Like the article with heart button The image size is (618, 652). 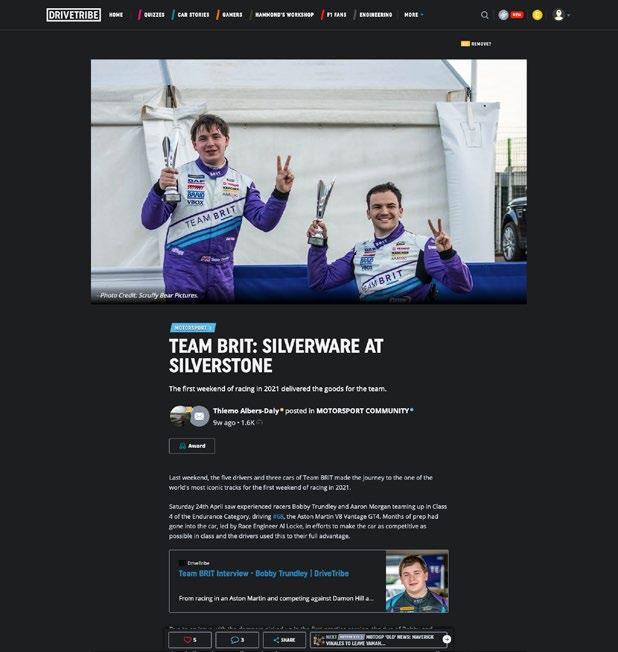[x=190, y=640]
